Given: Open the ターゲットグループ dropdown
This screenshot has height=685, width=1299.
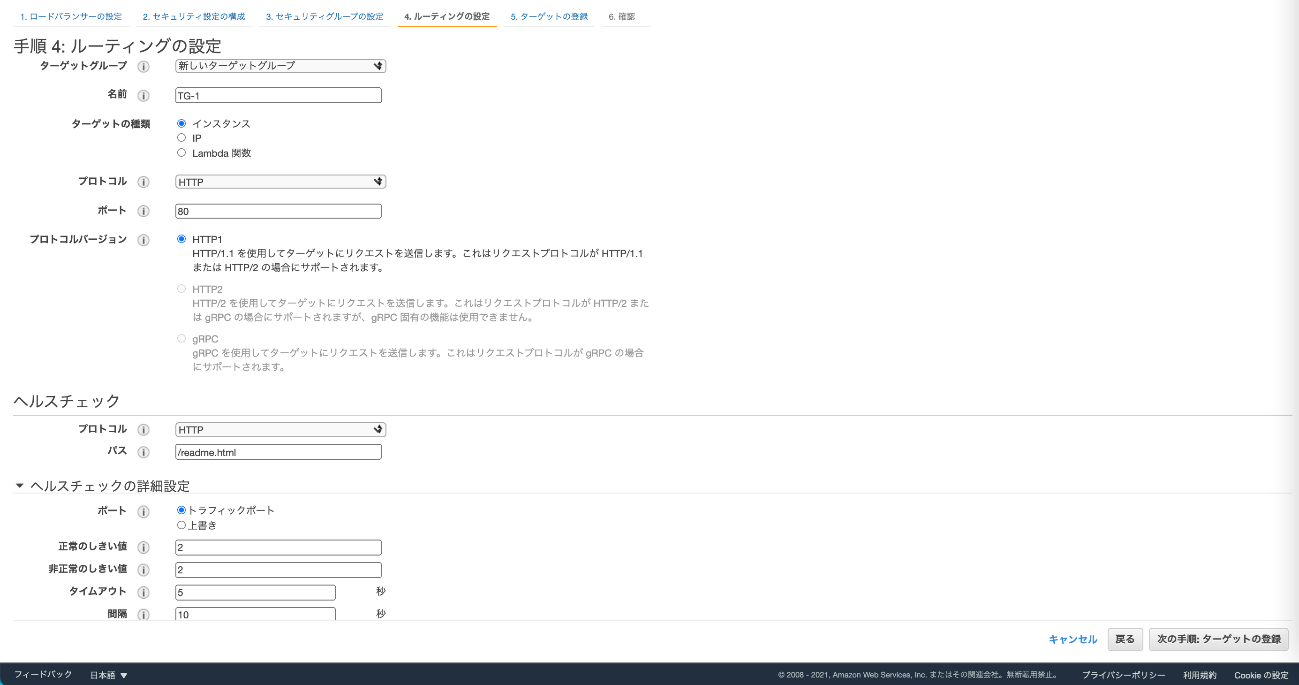Looking at the screenshot, I should [280, 67].
